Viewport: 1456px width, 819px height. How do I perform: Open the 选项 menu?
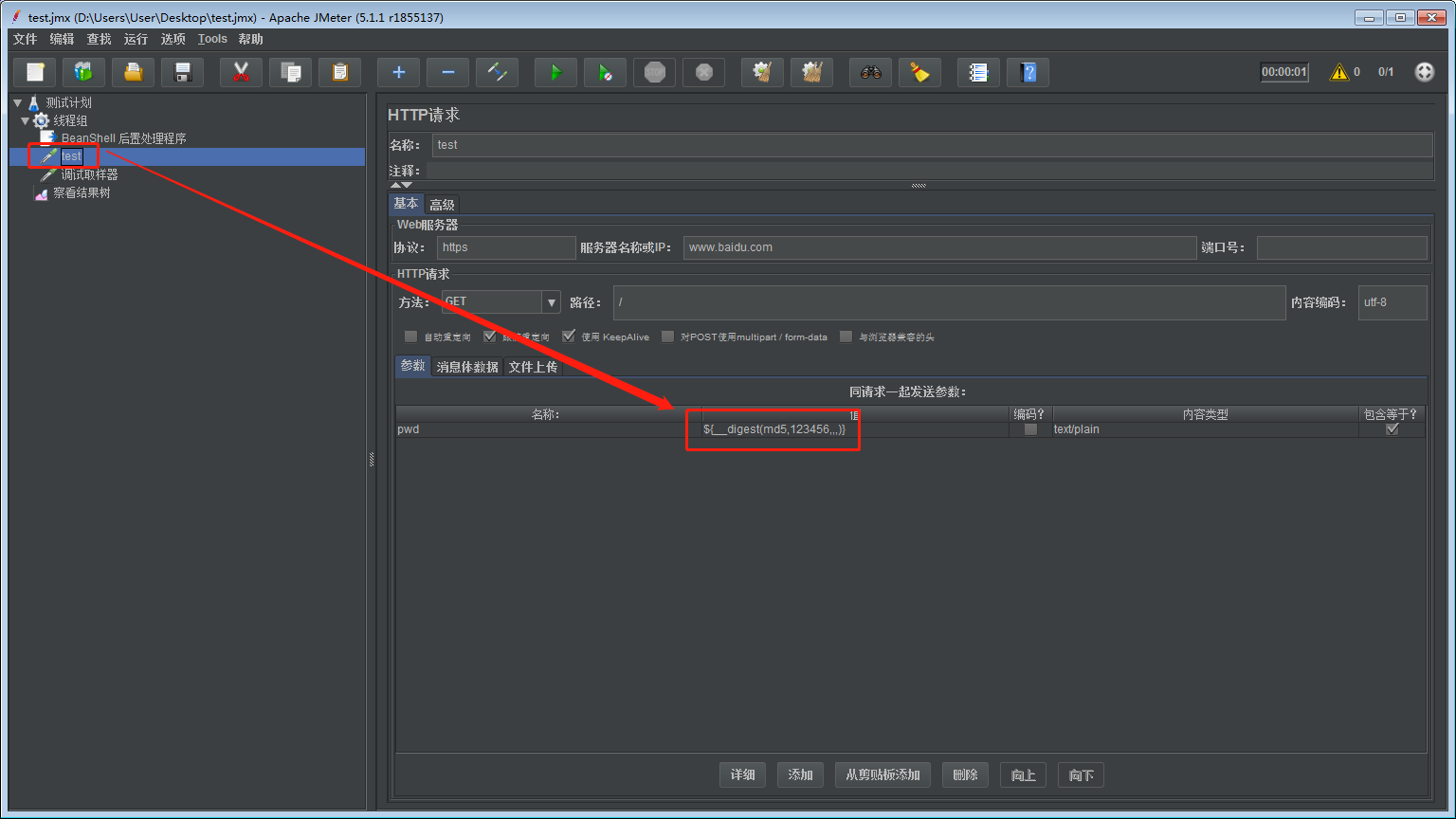tap(173, 39)
